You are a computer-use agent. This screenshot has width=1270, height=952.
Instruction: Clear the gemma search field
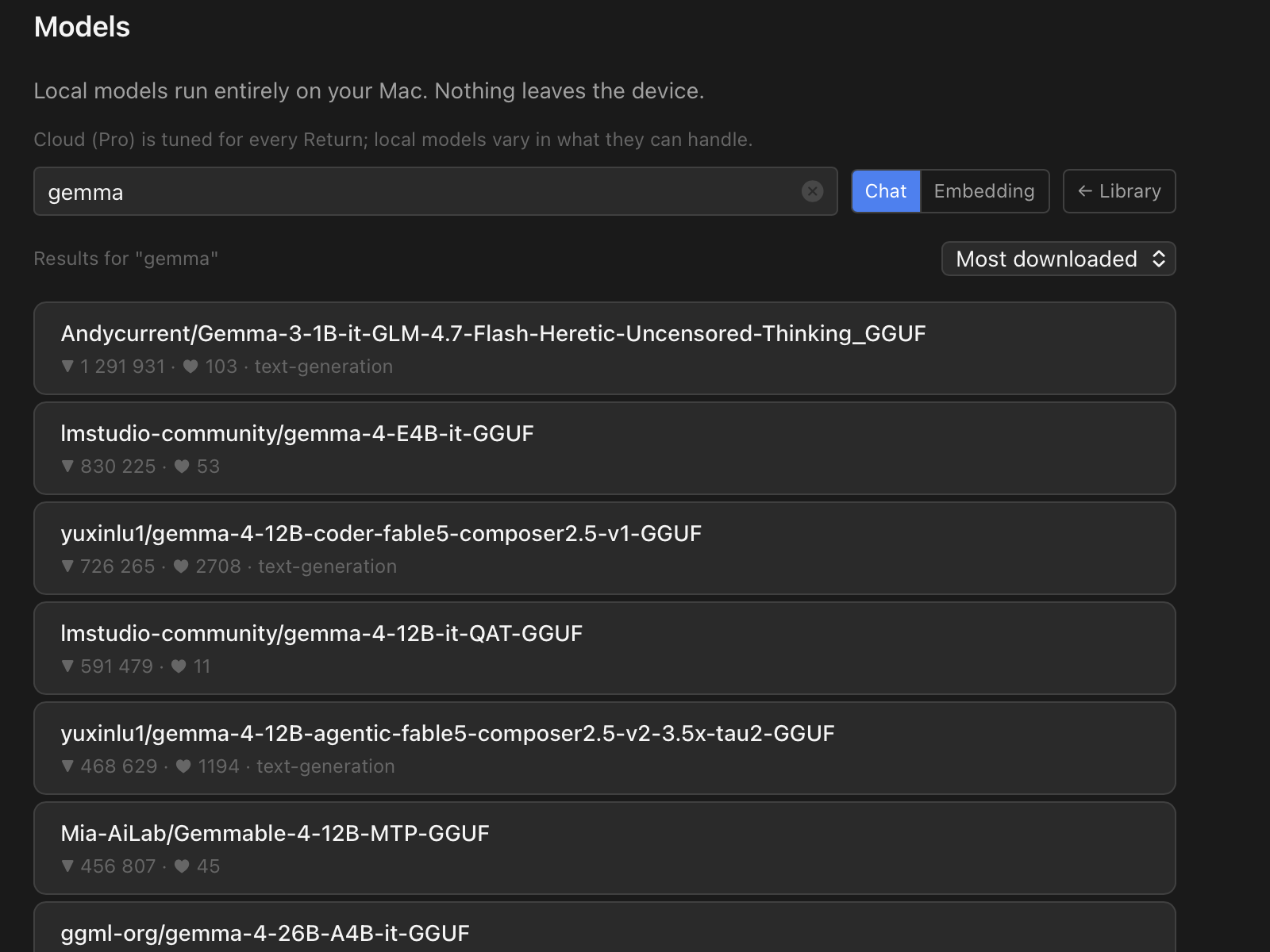coord(812,191)
